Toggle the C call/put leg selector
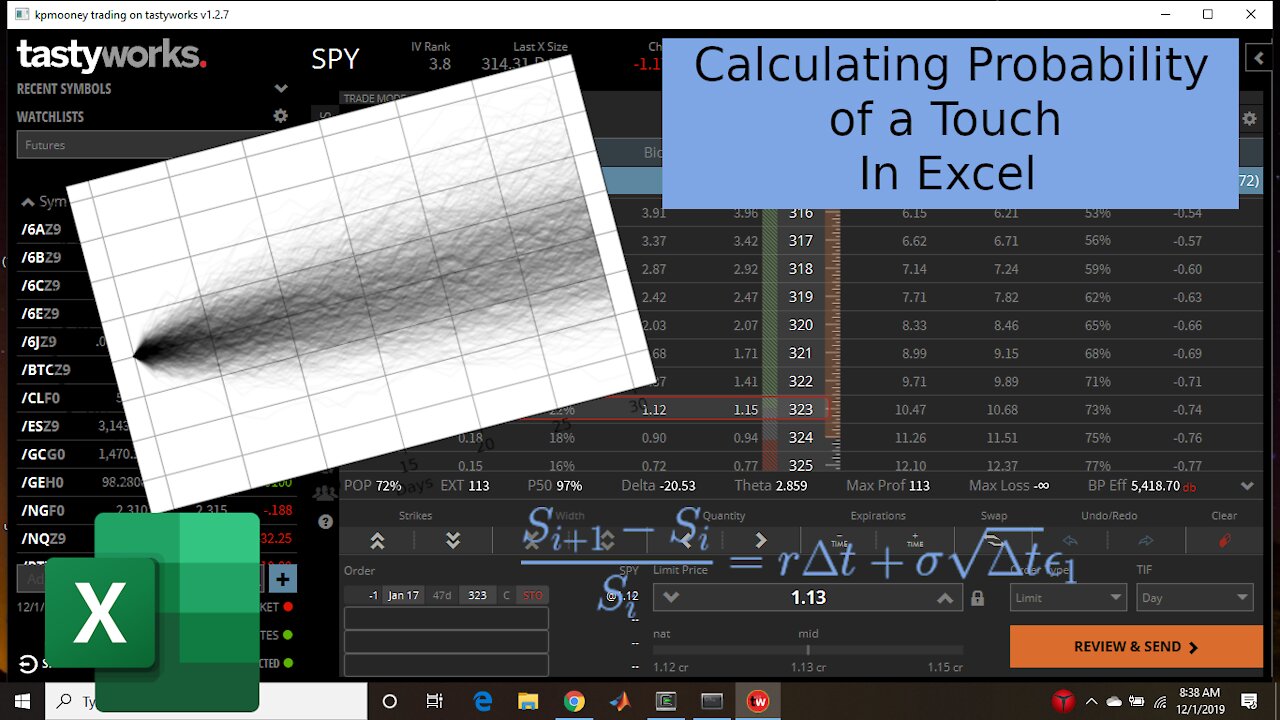This screenshot has width=1280, height=720. (x=506, y=595)
